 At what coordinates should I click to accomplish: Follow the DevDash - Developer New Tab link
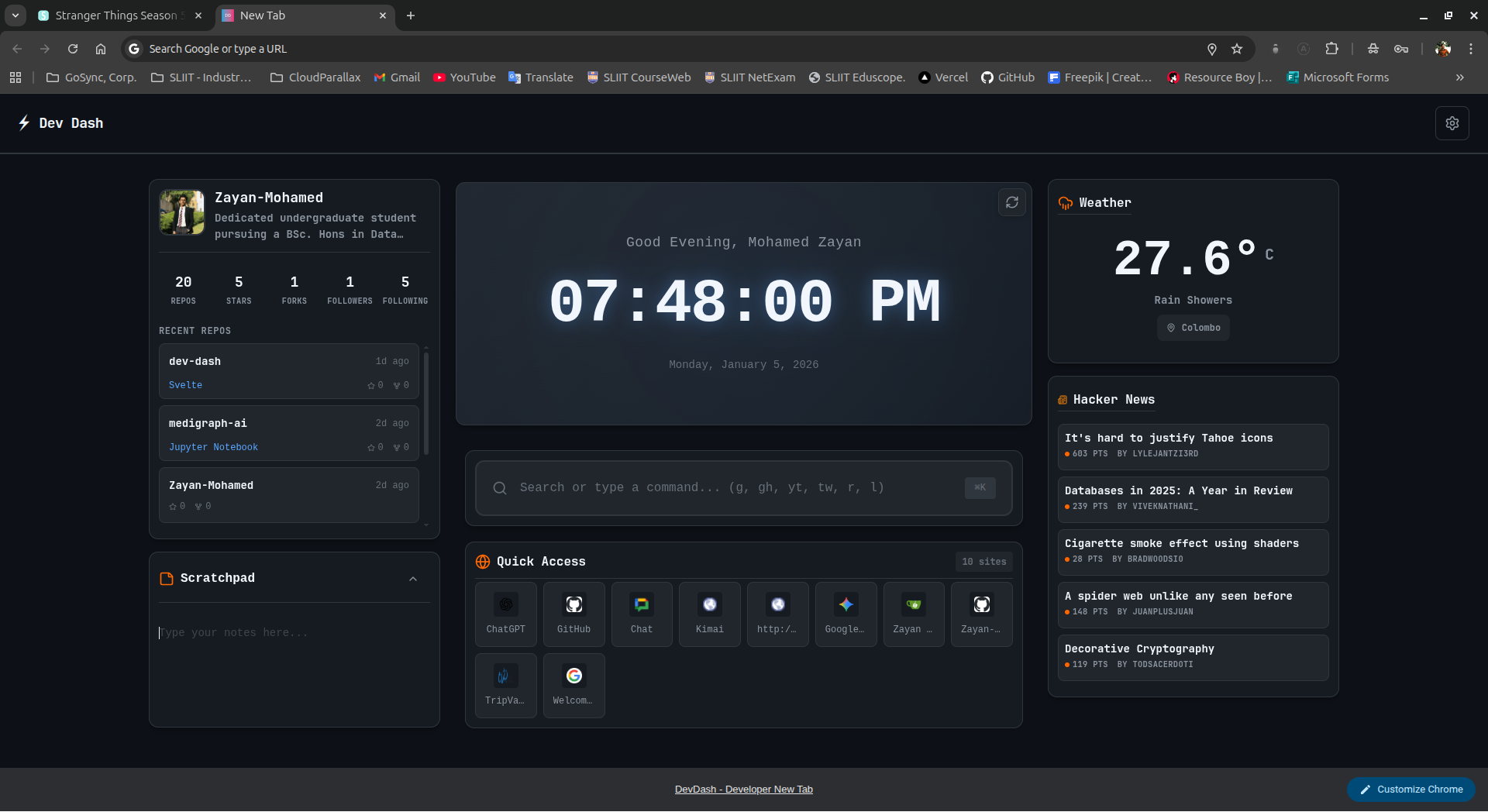pos(743,789)
